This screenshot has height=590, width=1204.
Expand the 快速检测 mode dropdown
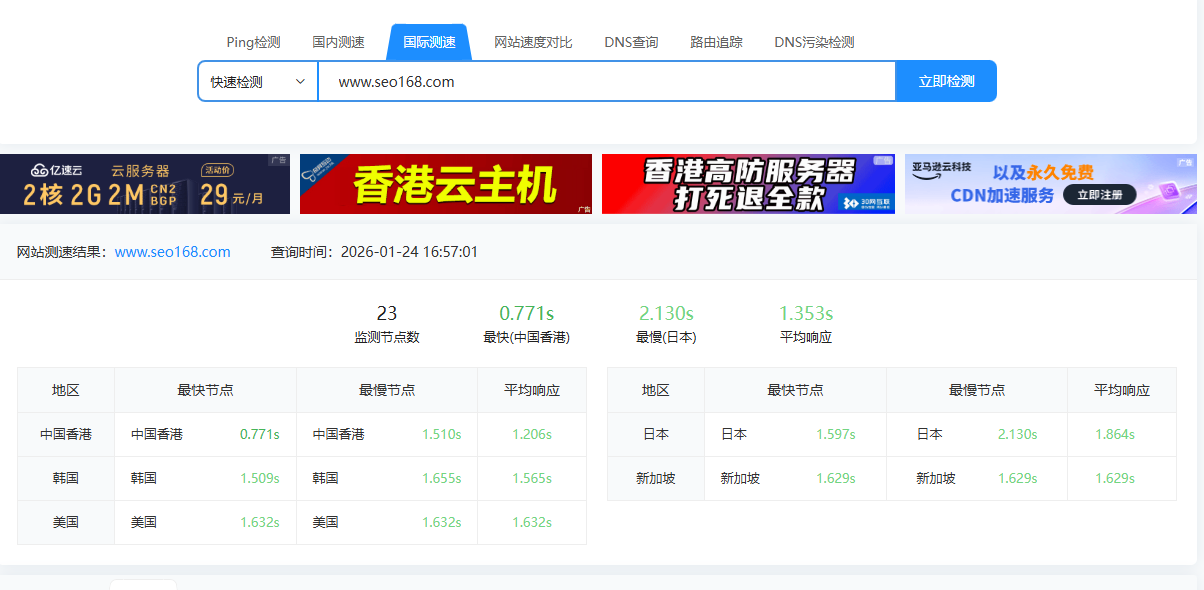[257, 81]
